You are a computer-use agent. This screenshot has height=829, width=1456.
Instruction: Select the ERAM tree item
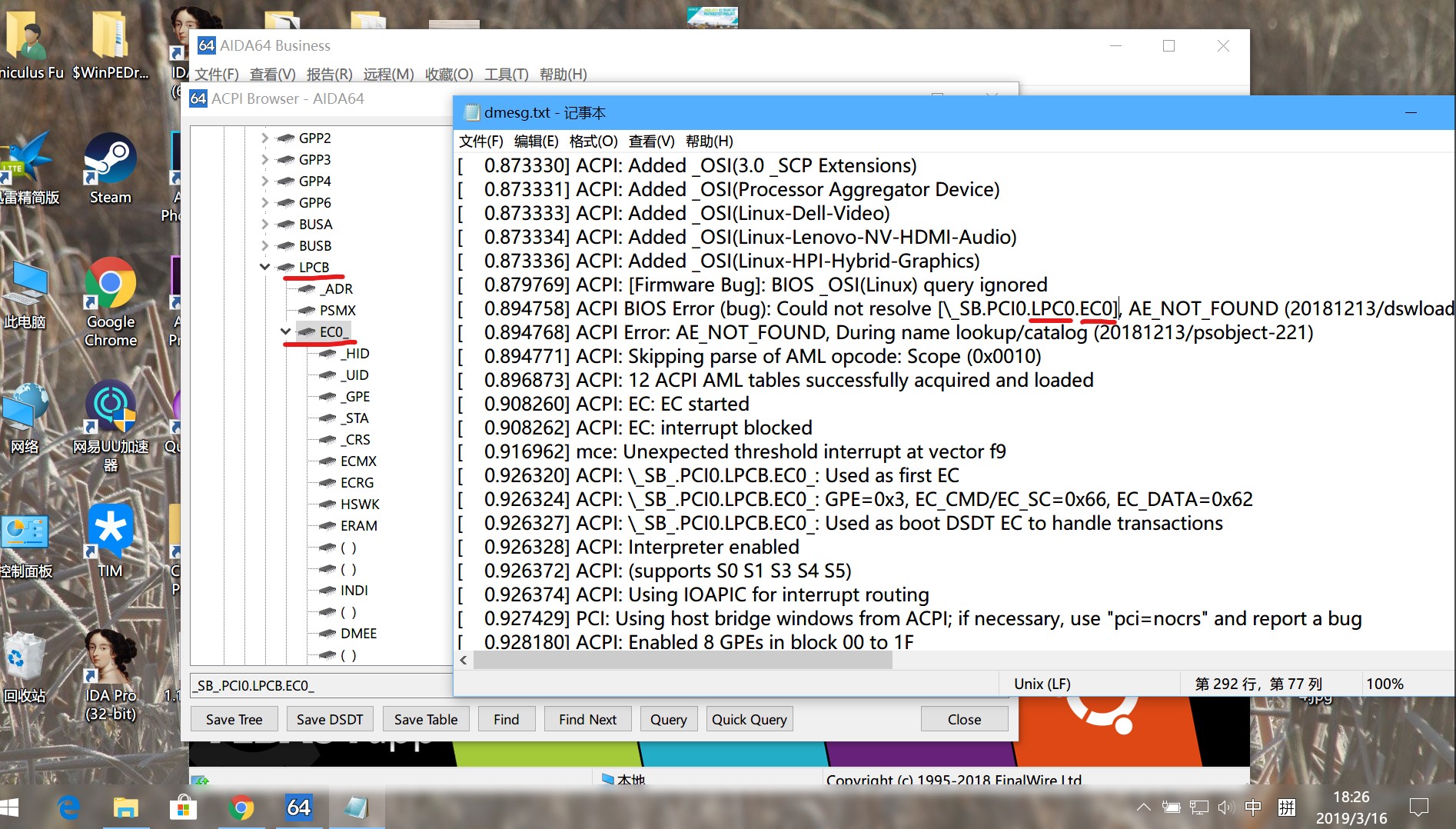tap(358, 525)
